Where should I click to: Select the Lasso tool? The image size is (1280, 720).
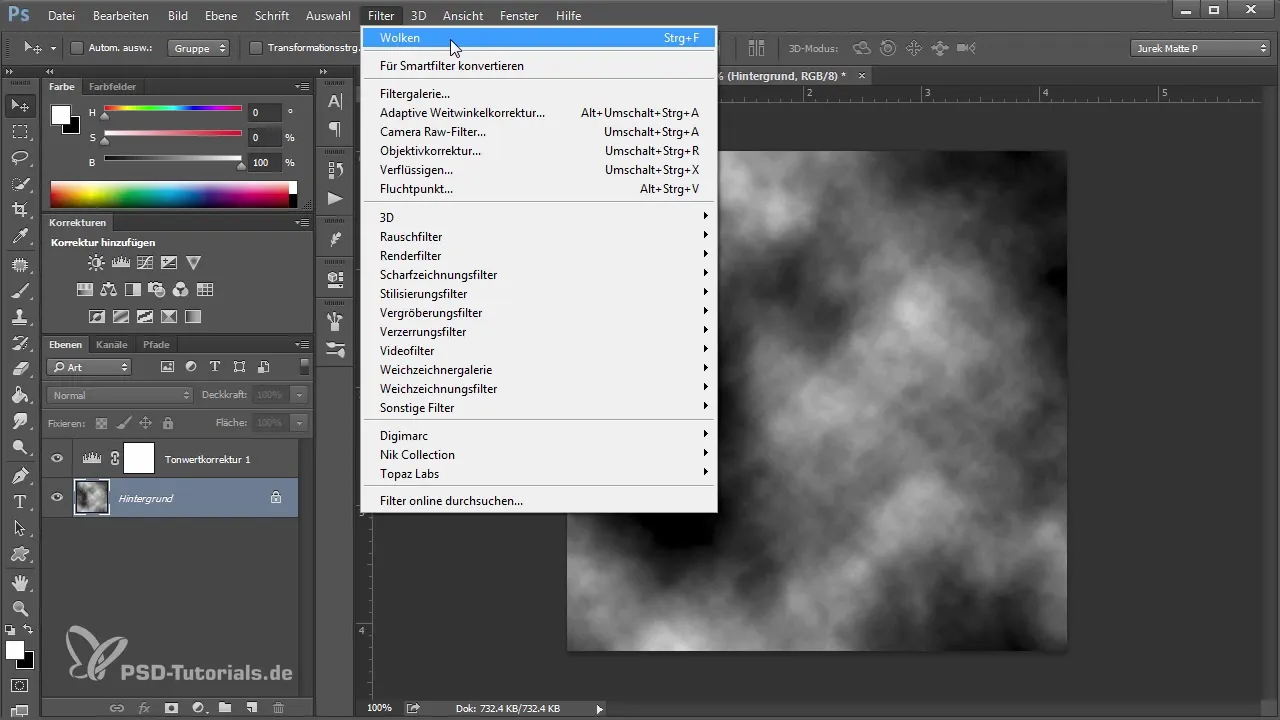click(20, 157)
